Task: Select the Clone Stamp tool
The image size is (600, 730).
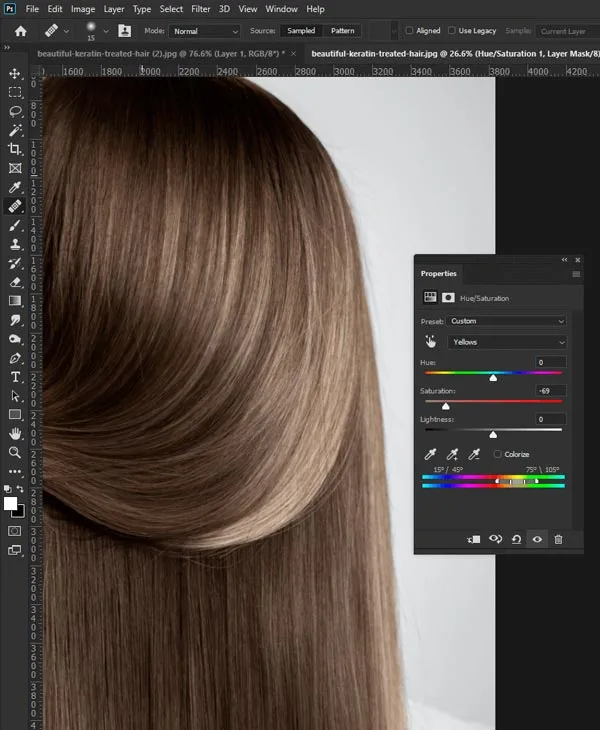Action: click(x=15, y=244)
